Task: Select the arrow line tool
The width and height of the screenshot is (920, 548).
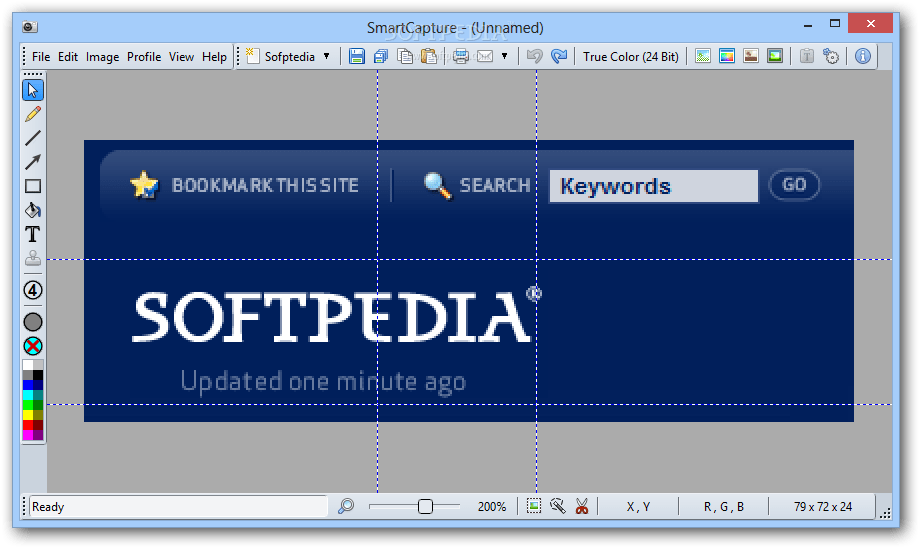Action: 33,162
